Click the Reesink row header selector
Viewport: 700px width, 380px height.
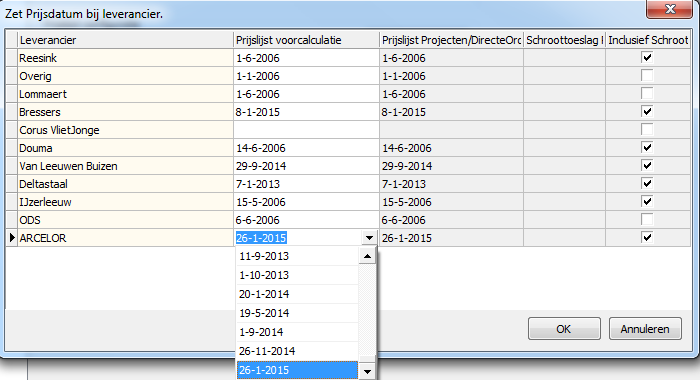click(x=12, y=58)
